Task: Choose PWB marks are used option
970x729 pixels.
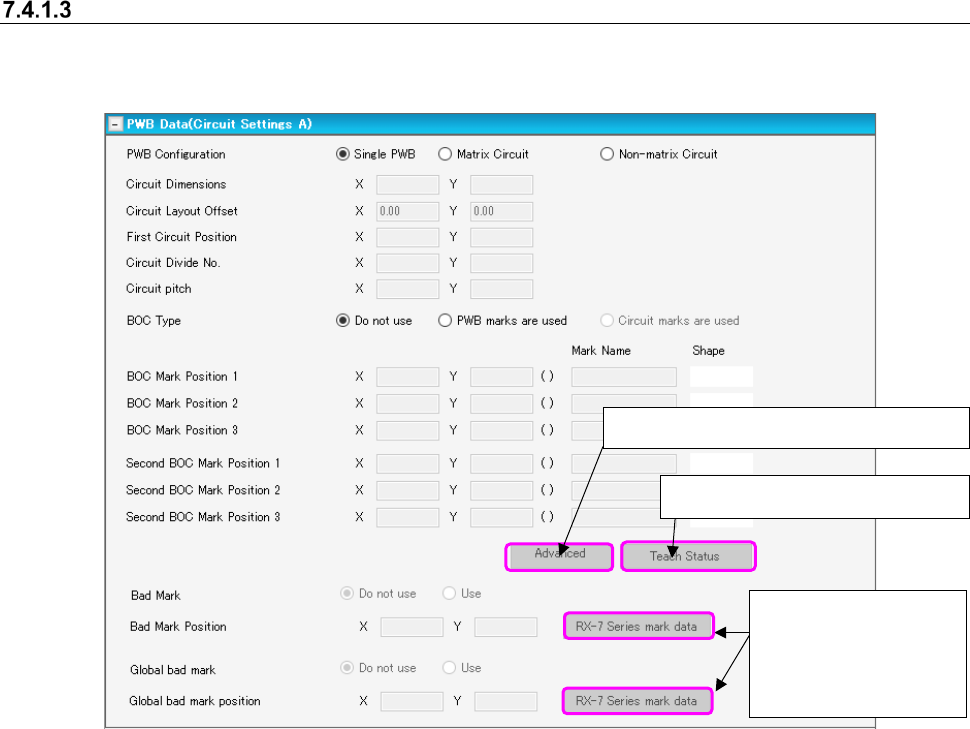Action: click(445, 321)
